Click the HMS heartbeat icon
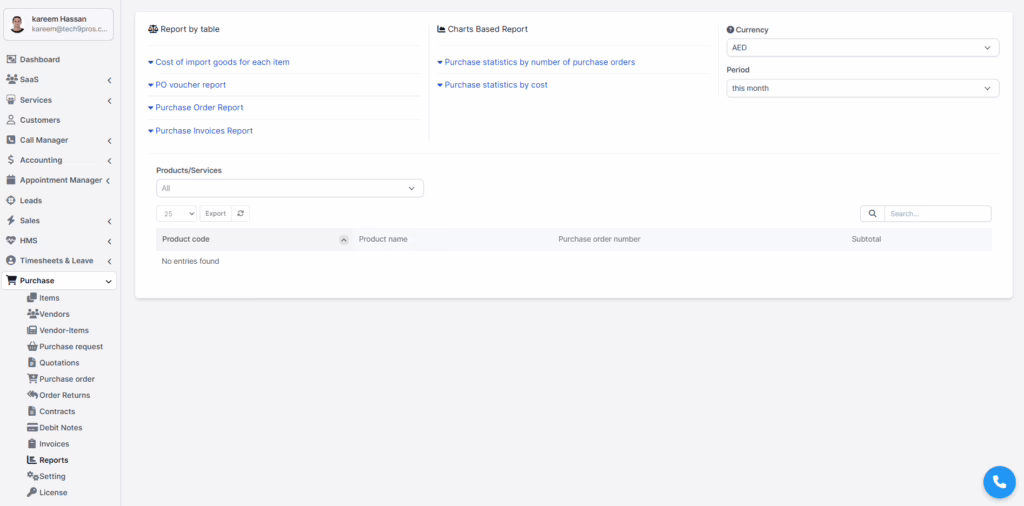This screenshot has height=506, width=1024. (11, 241)
